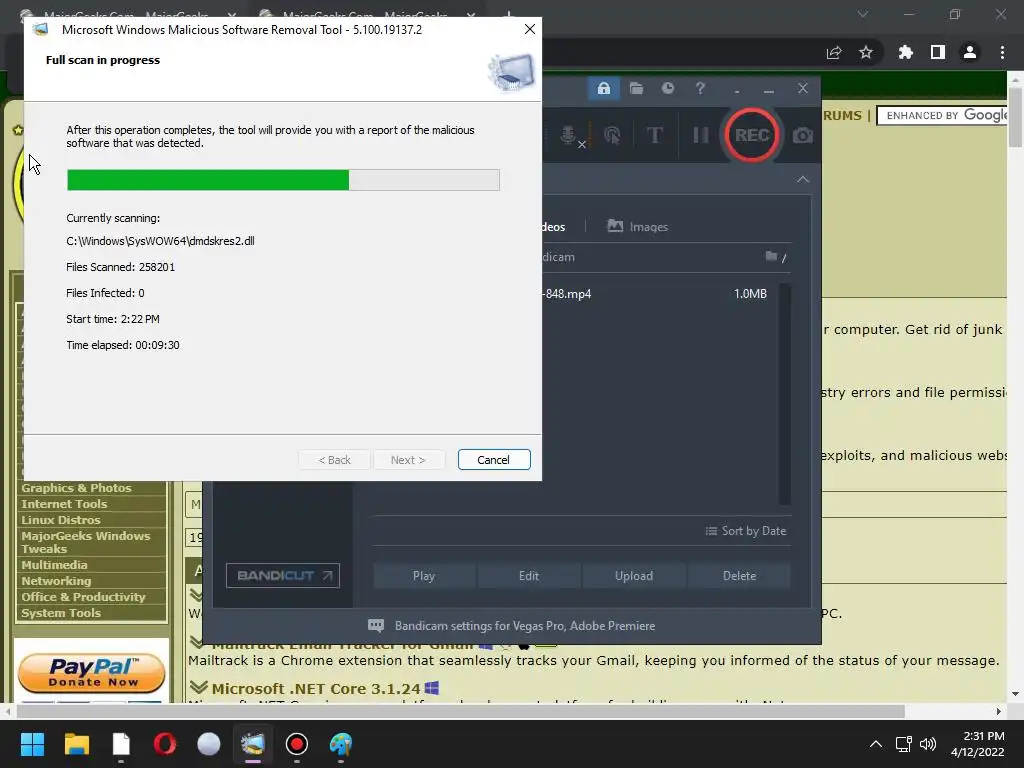Screen dimensions: 1024x768
Task: Open the network tray icon
Action: (x=904, y=744)
